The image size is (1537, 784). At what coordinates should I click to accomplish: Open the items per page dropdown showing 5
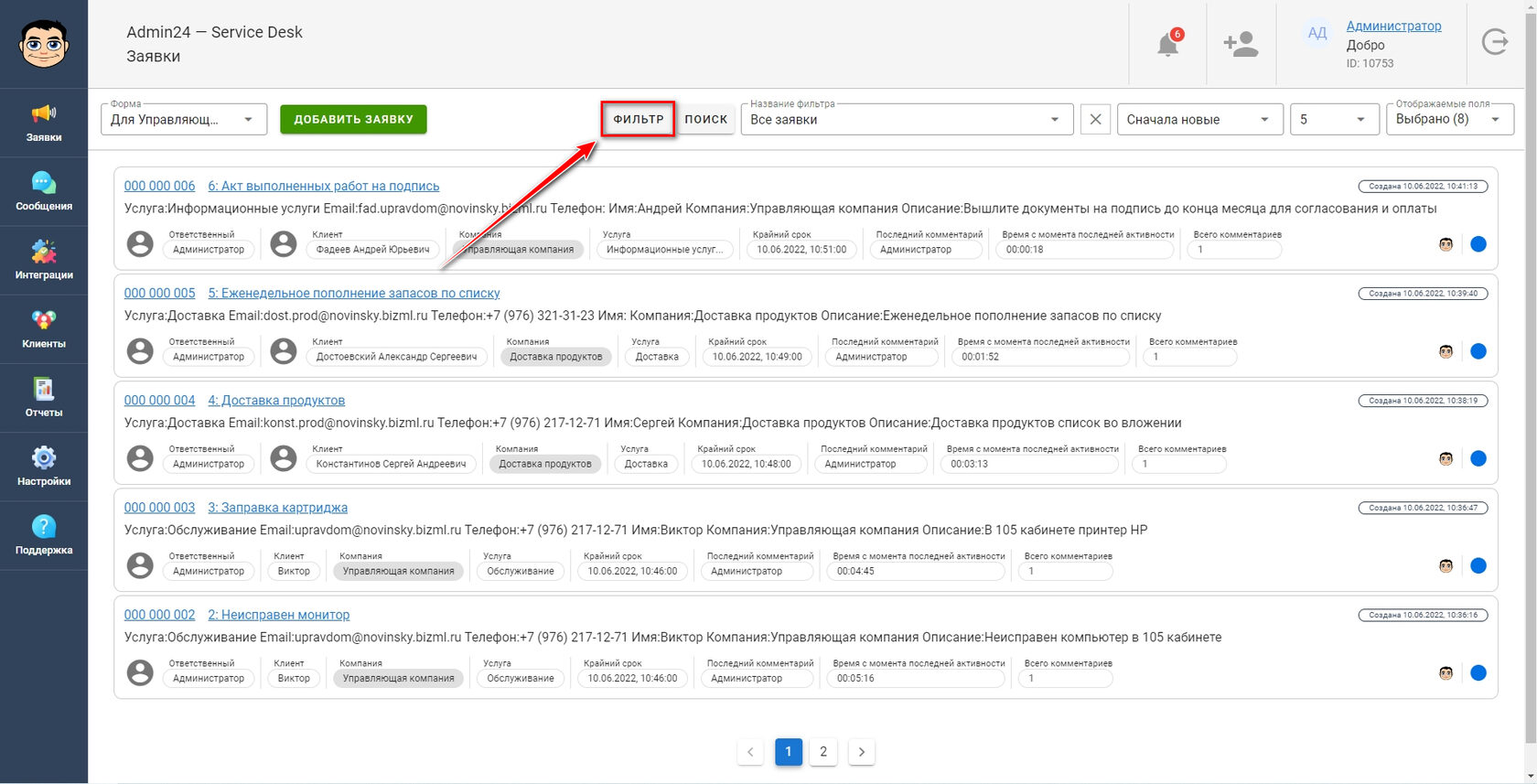1334,120
